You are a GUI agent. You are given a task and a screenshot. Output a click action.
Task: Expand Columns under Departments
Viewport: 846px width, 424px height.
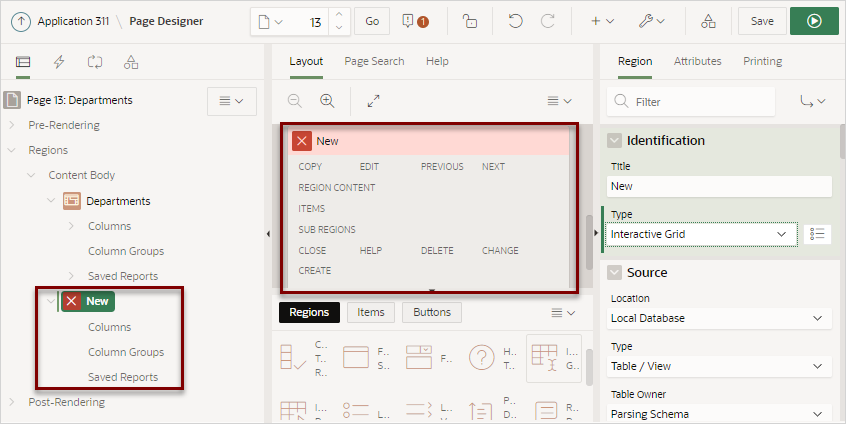[x=71, y=226]
